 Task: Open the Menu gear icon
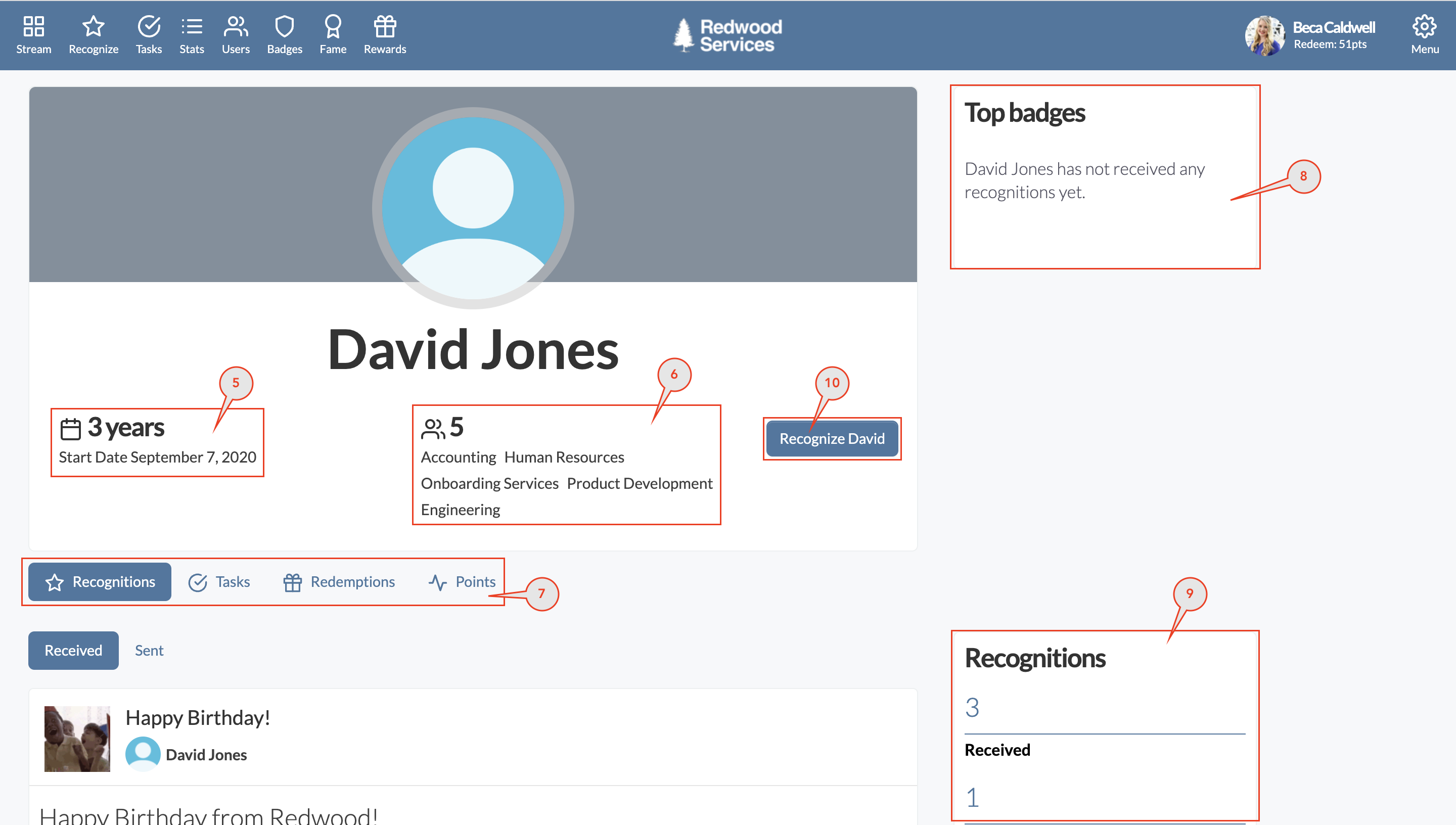click(x=1424, y=26)
